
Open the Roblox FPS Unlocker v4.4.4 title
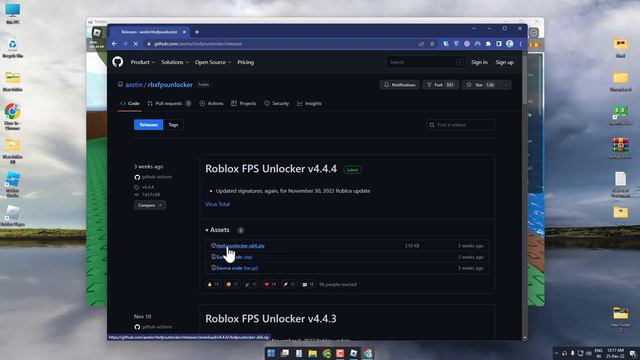[x=271, y=169]
